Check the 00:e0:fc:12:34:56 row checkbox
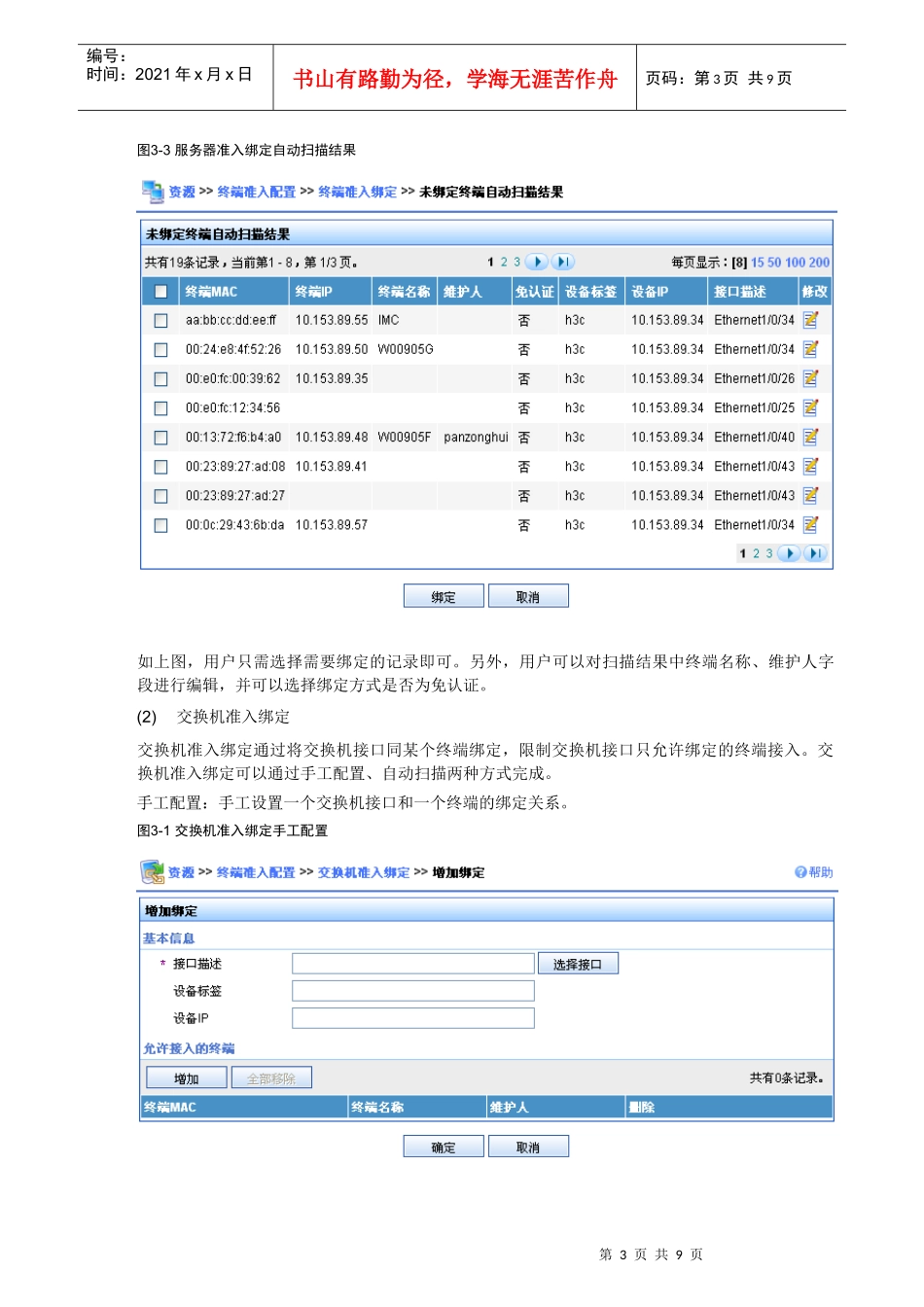 pos(160,408)
